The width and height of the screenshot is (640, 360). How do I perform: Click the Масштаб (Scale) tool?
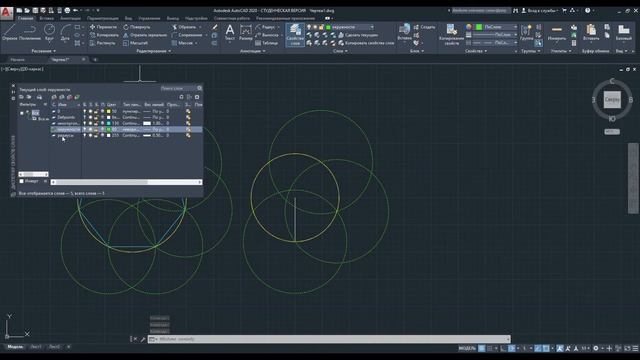pos(135,43)
